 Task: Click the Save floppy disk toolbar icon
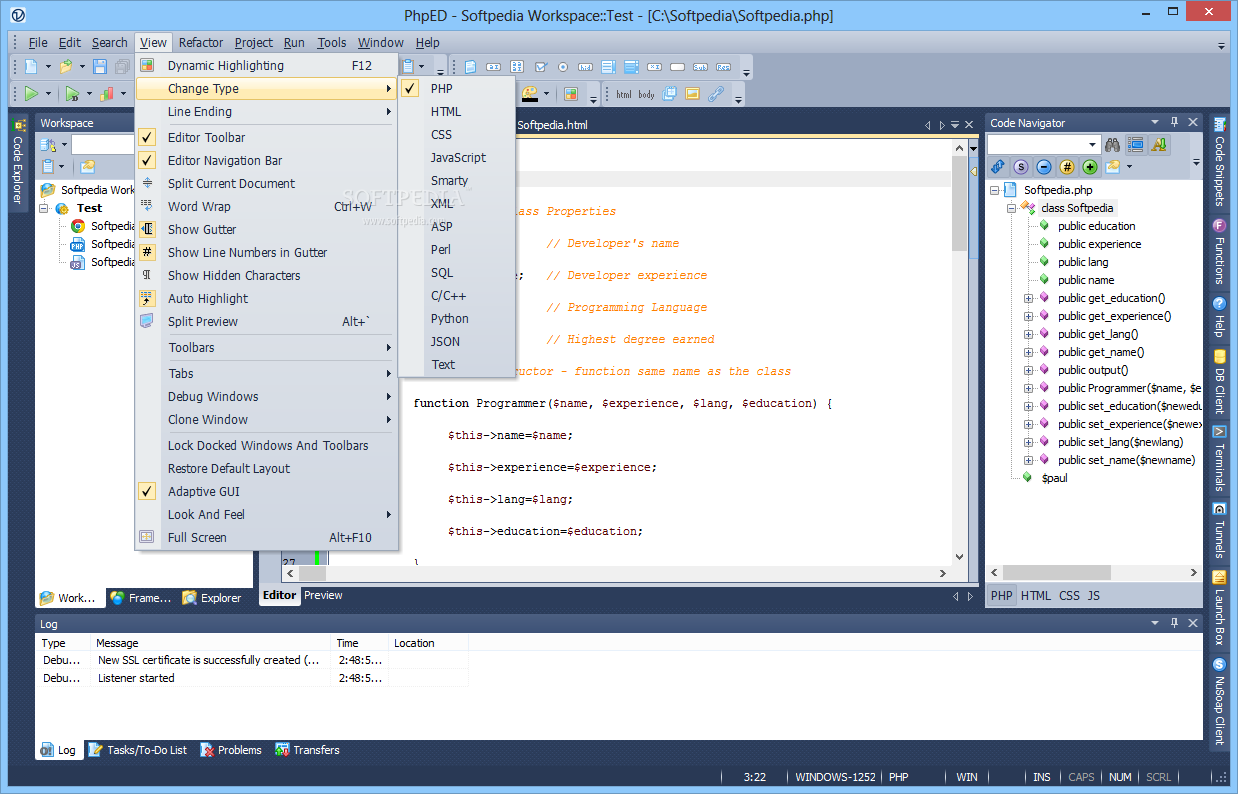[100, 67]
